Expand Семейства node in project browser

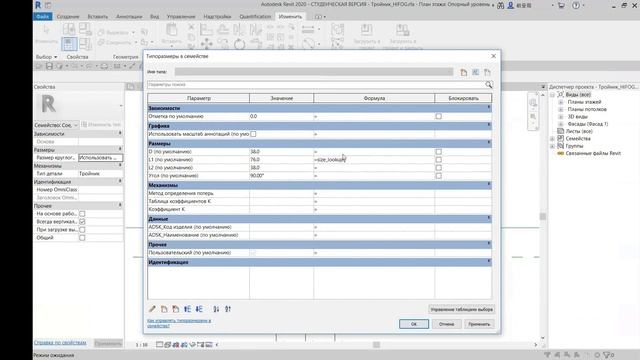pyautogui.click(x=553, y=139)
